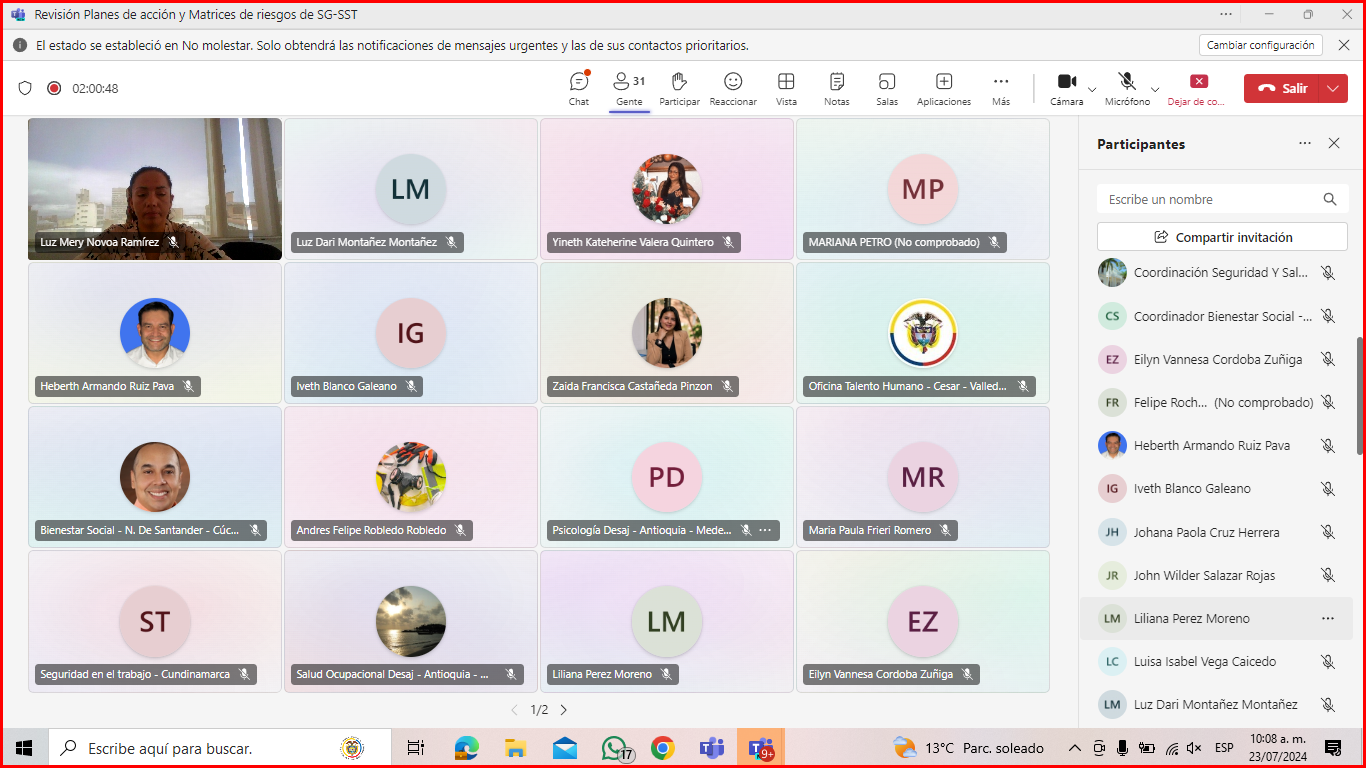
Task: Open Windows Start menu
Action: click(x=24, y=748)
